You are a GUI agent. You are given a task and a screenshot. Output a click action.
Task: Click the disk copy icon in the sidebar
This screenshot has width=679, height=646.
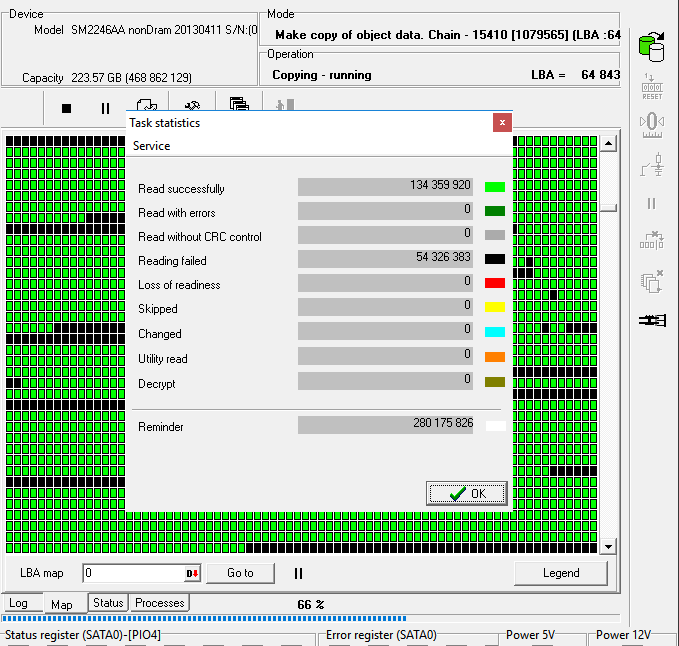coord(651,47)
